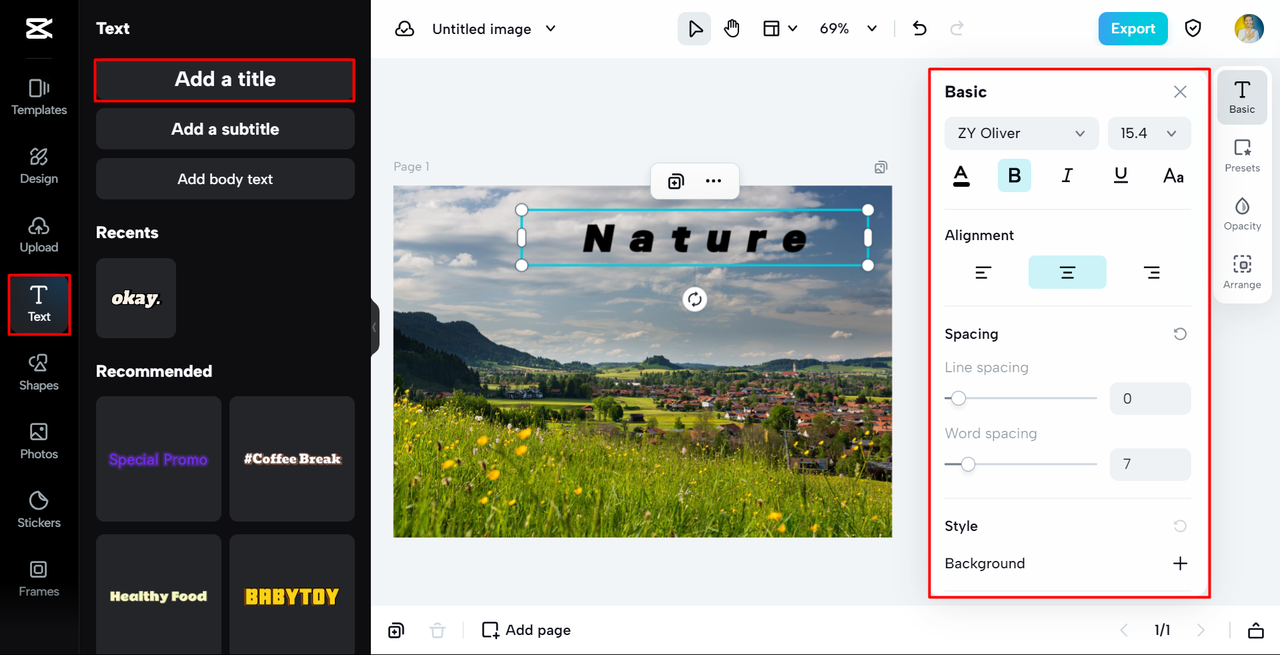Click the Nature text on canvas

[695, 239]
